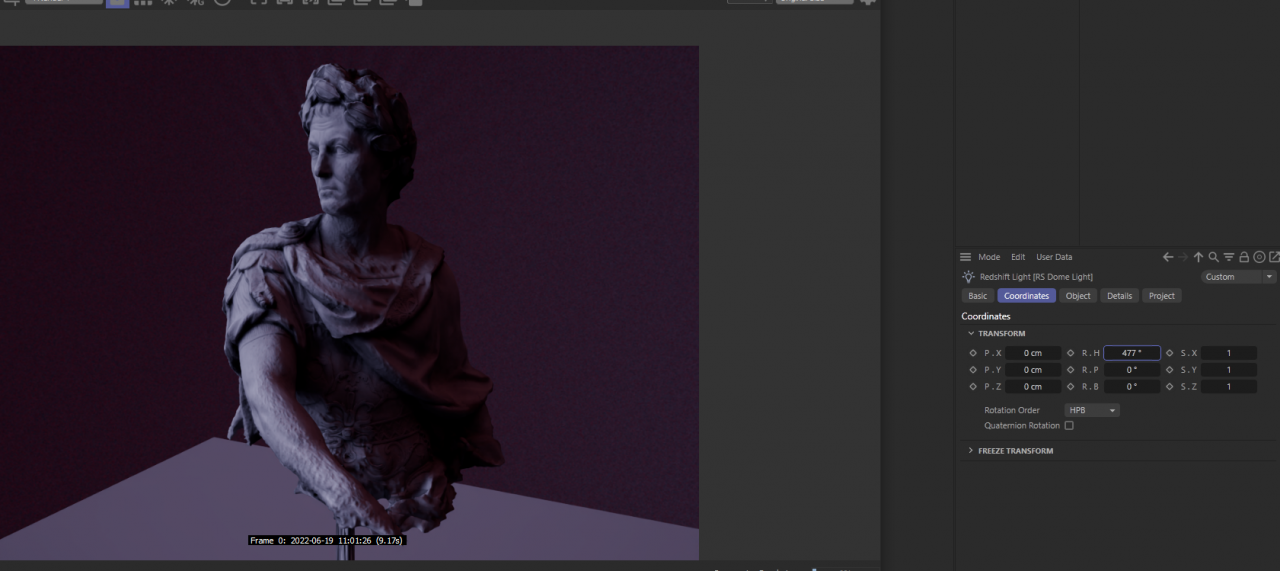Click the Rotation Order label
Screen dimensions: 1280x571
(x=1012, y=410)
